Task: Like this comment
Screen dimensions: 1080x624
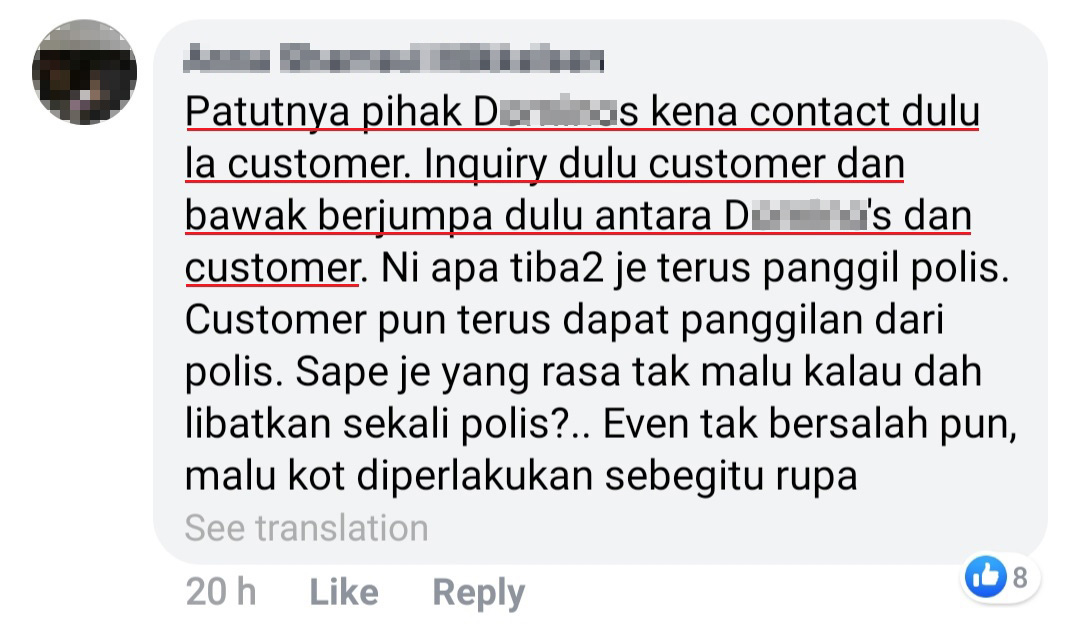Action: coord(344,592)
